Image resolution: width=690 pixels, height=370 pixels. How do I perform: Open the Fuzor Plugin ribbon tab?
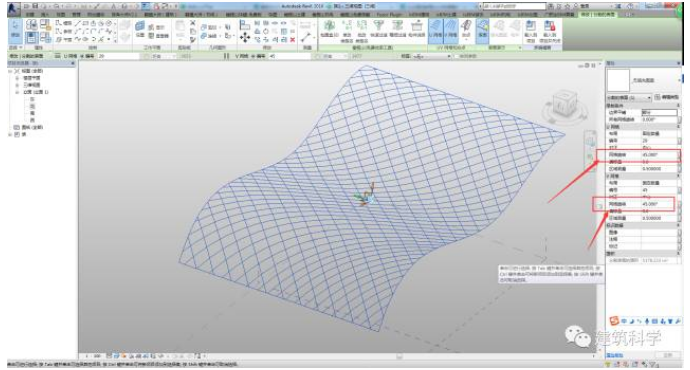coord(389,15)
